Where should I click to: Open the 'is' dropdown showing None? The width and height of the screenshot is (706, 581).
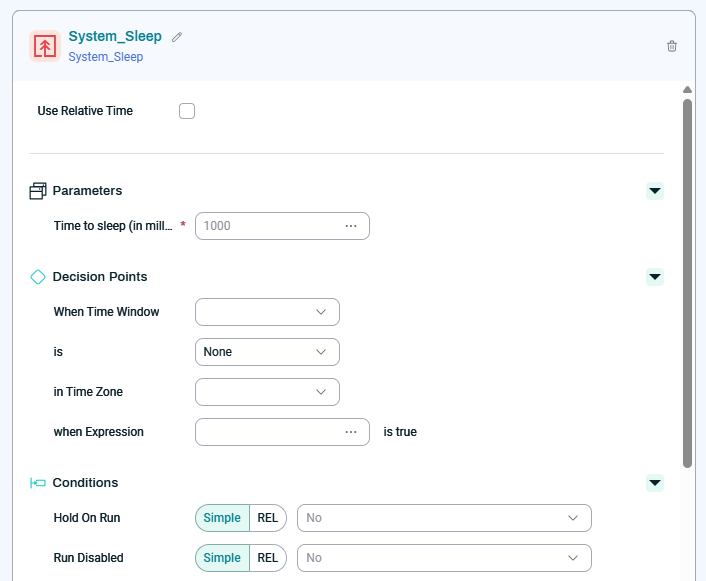pyautogui.click(x=267, y=352)
